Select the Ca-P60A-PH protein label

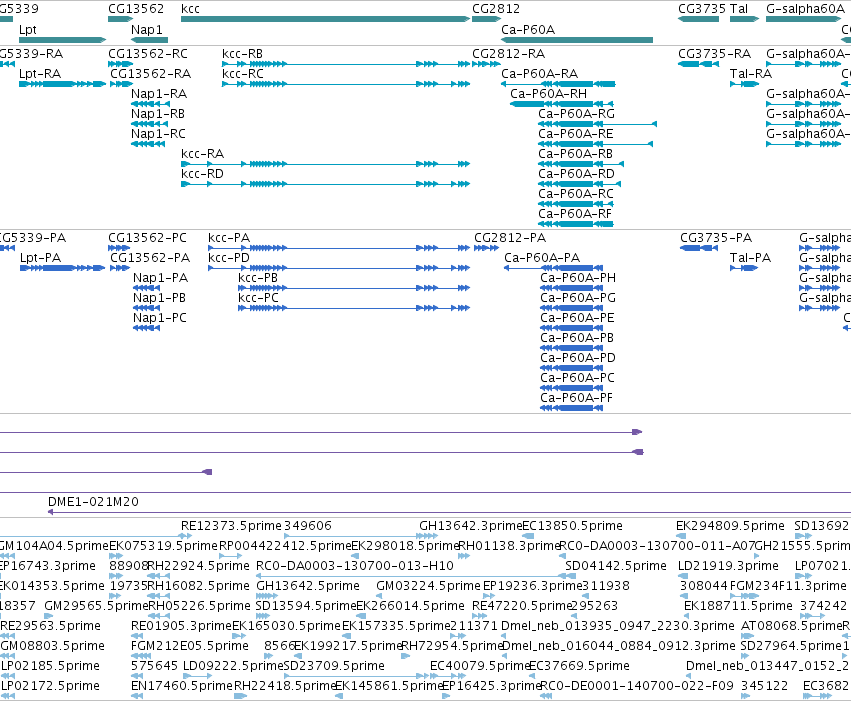[578, 278]
